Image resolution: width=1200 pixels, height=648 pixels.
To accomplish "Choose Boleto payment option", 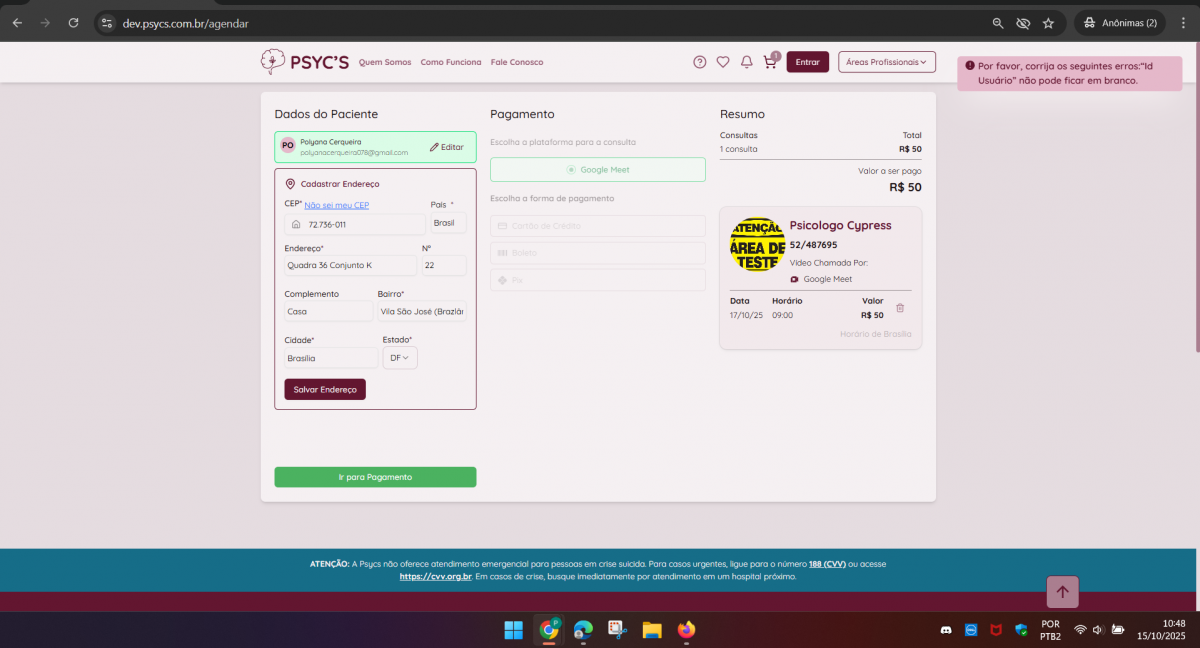I will (x=597, y=253).
